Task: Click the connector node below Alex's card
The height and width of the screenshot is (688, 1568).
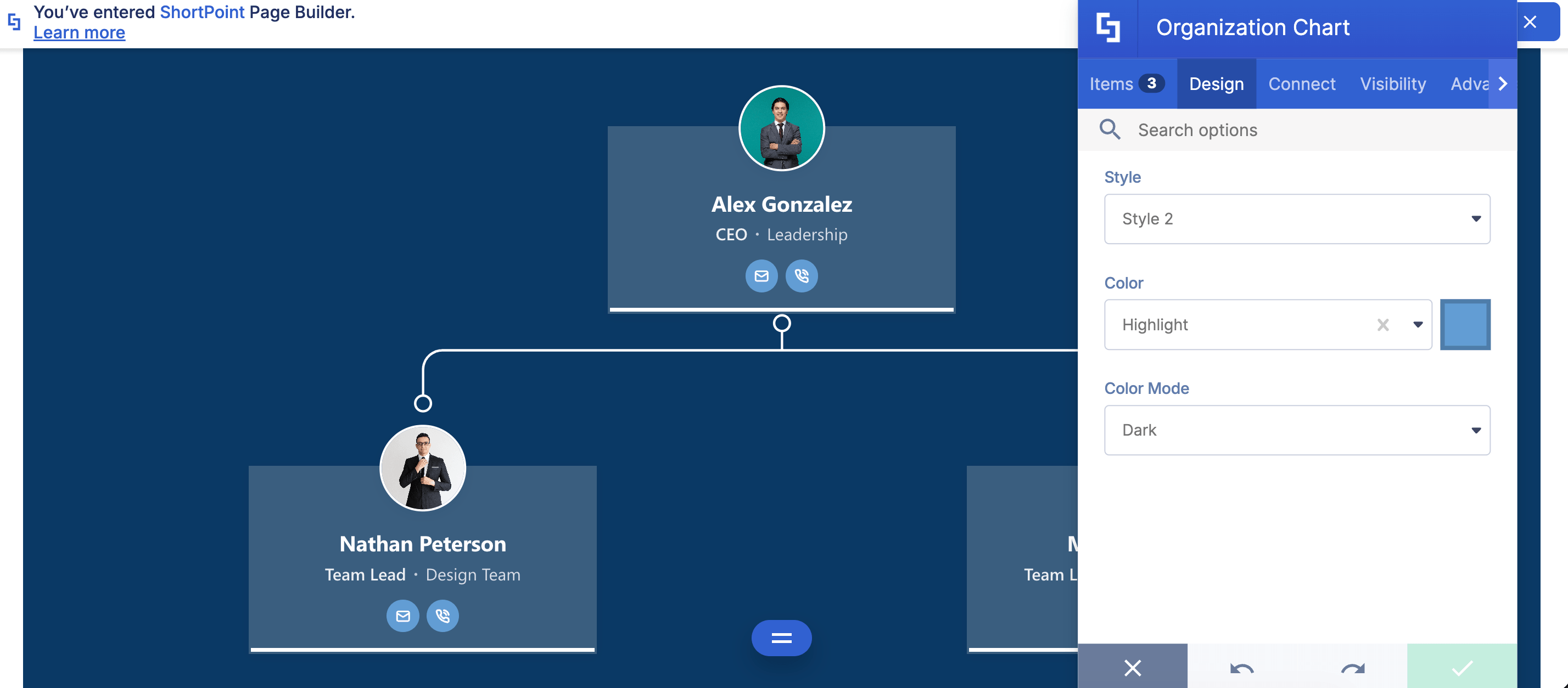Action: pos(782,323)
